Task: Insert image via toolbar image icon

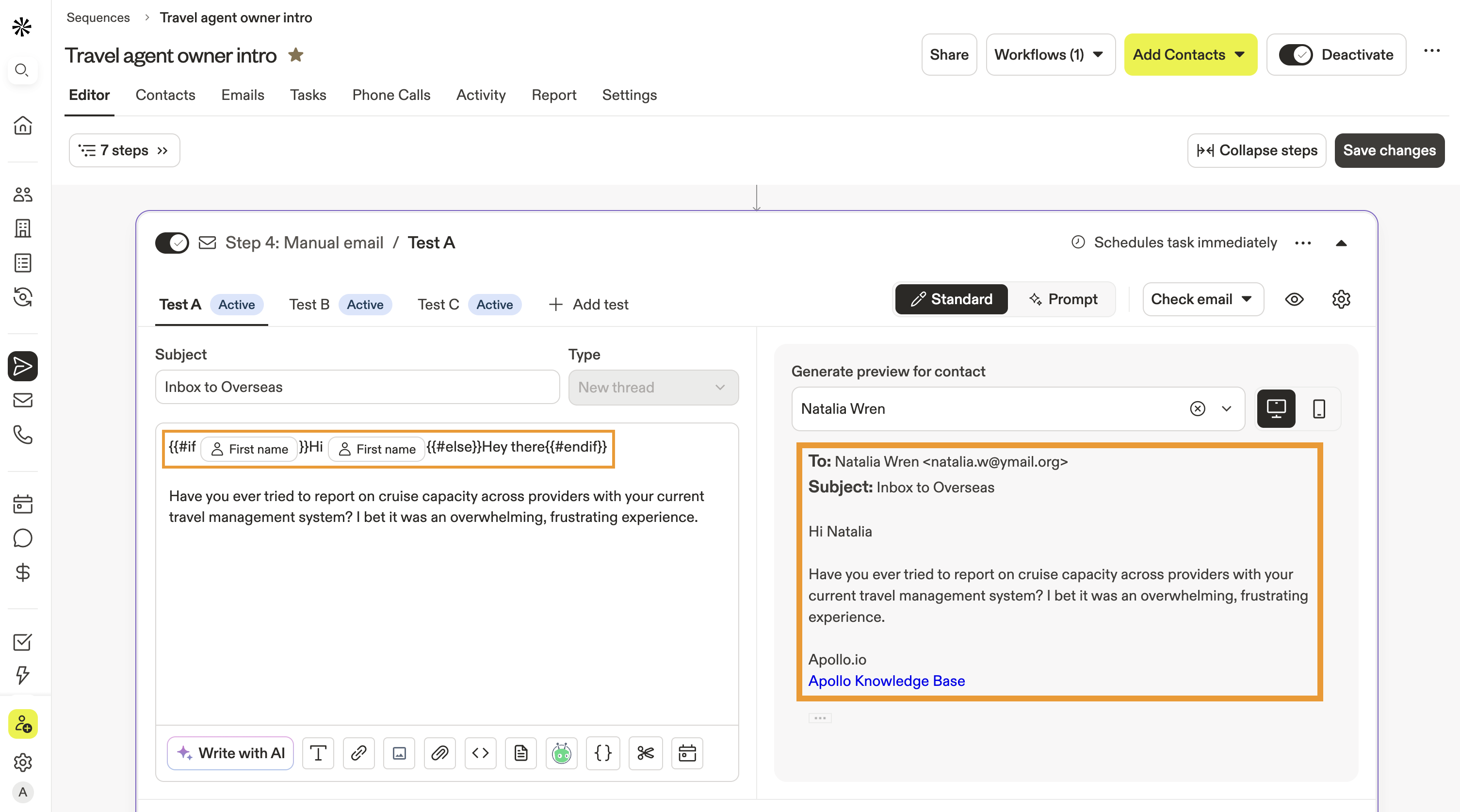Action: pos(399,753)
